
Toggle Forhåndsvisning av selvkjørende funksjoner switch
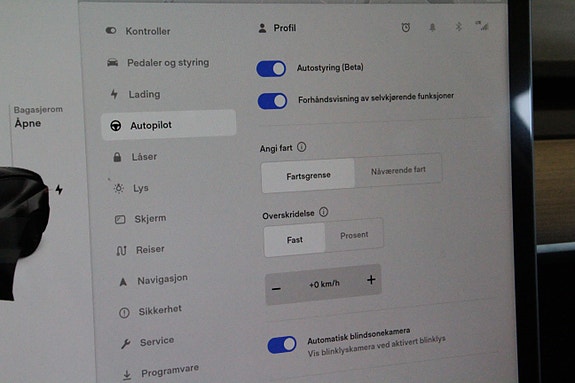click(x=272, y=101)
